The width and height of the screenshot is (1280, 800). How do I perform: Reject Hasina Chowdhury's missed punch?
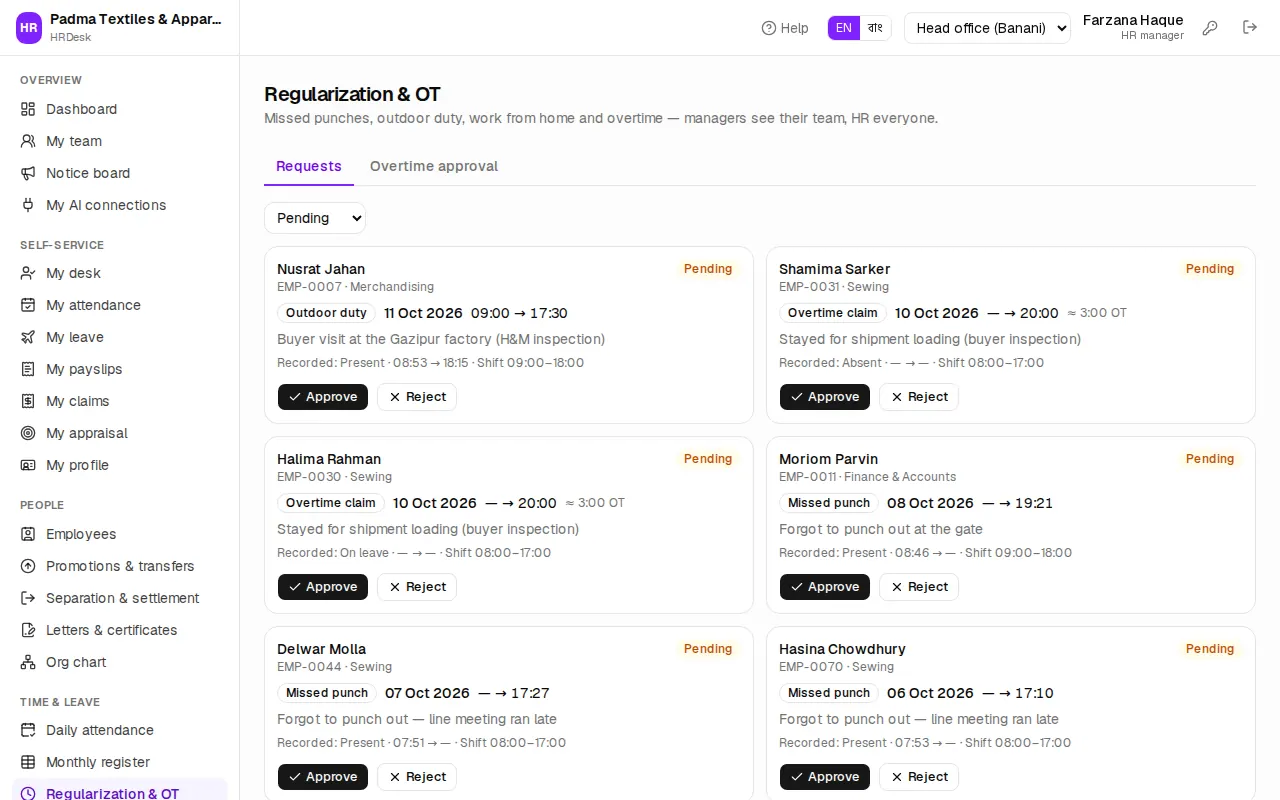click(x=919, y=777)
